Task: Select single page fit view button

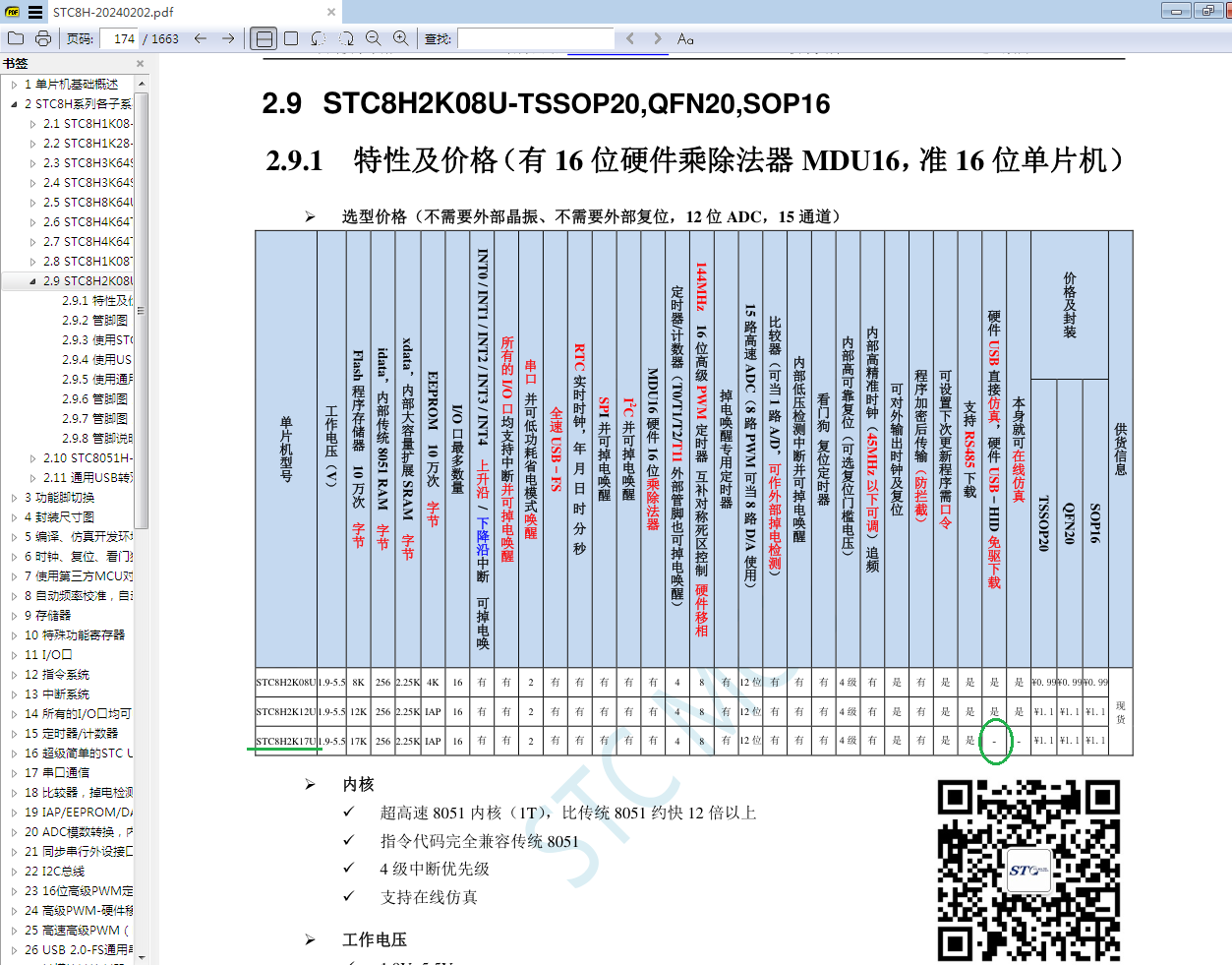Action: tap(291, 38)
